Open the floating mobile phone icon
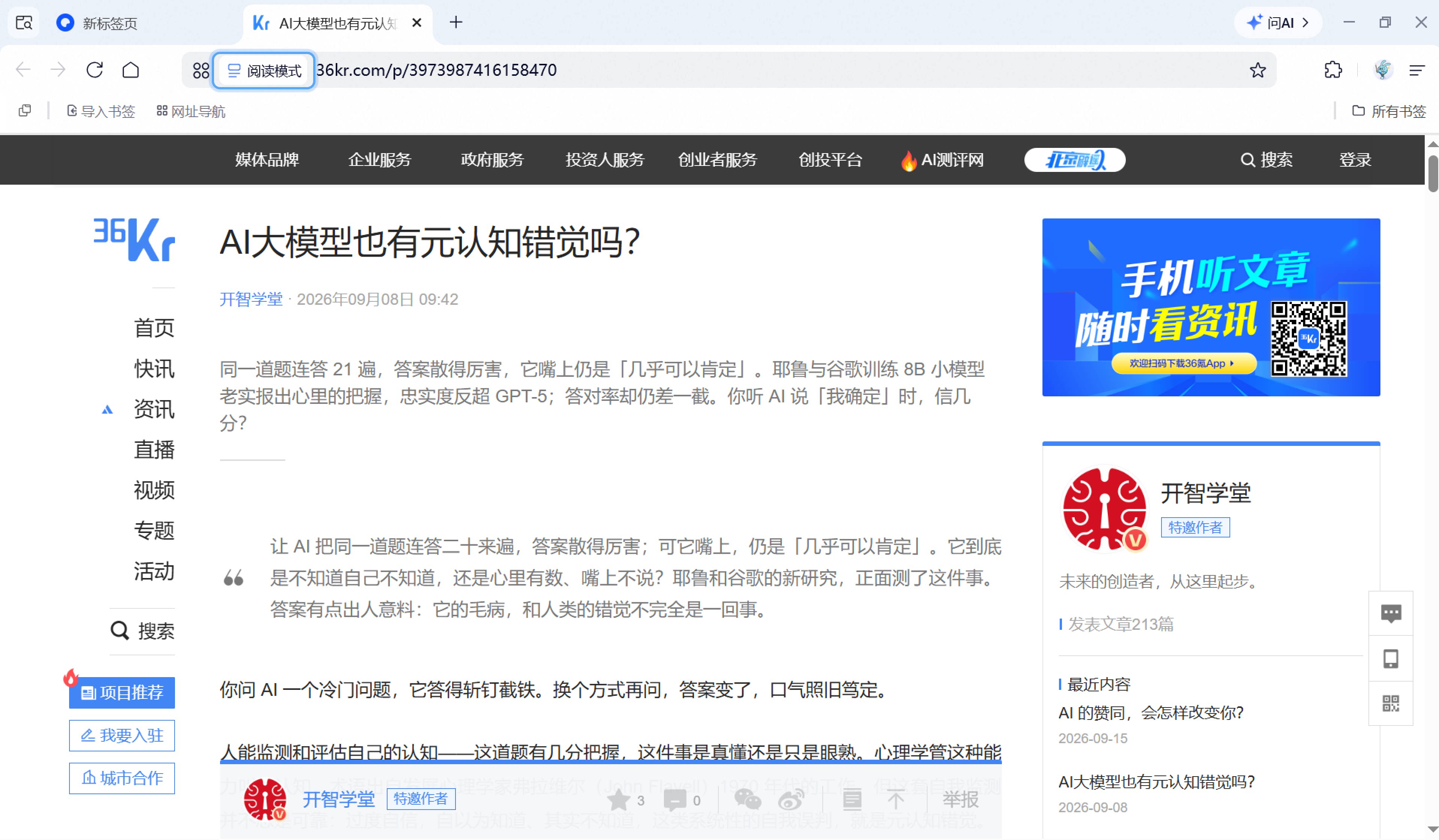Screen dimensions: 1439x840 pos(1391,659)
